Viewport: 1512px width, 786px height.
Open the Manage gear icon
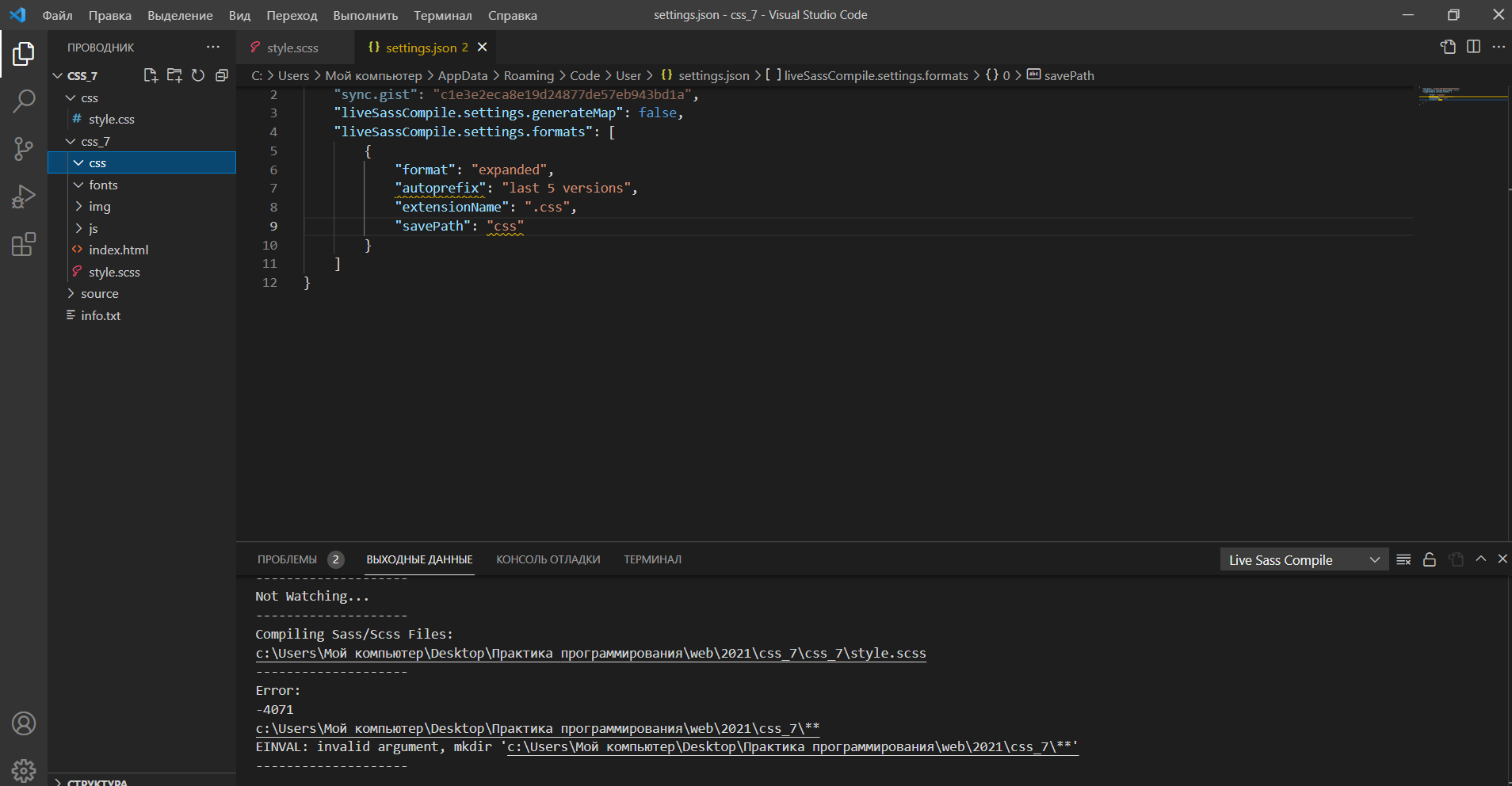coord(24,770)
